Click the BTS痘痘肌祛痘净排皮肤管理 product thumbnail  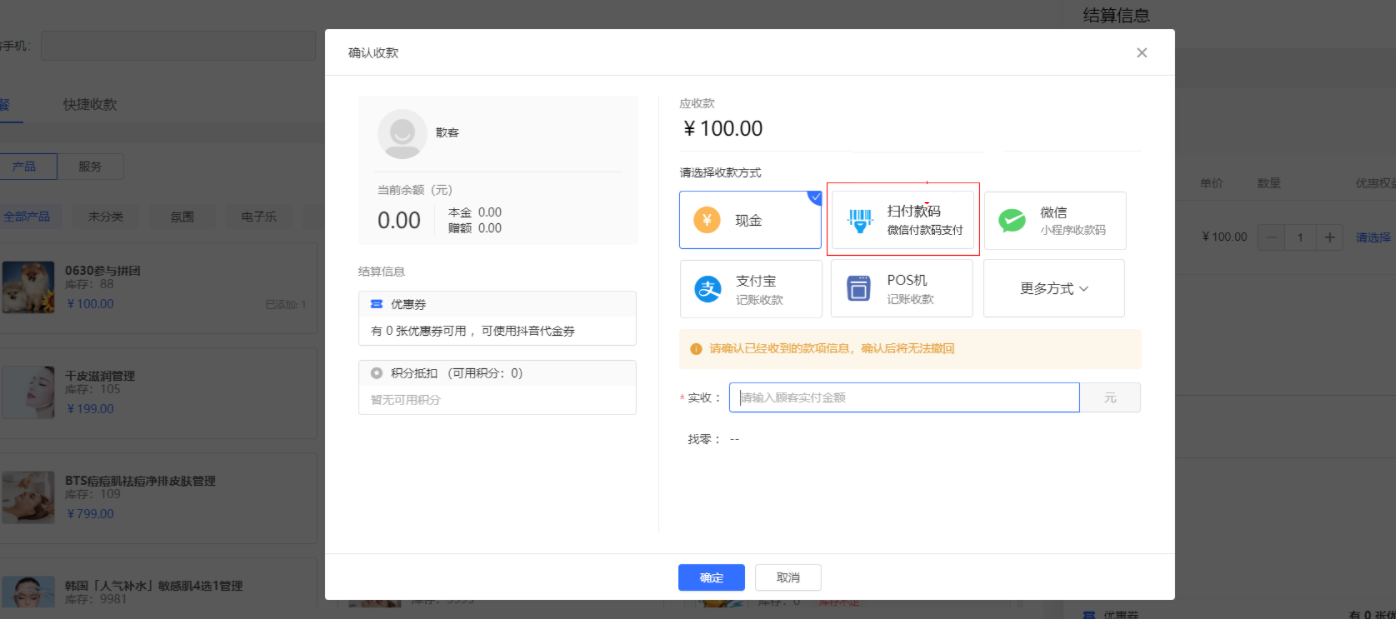coord(28,497)
